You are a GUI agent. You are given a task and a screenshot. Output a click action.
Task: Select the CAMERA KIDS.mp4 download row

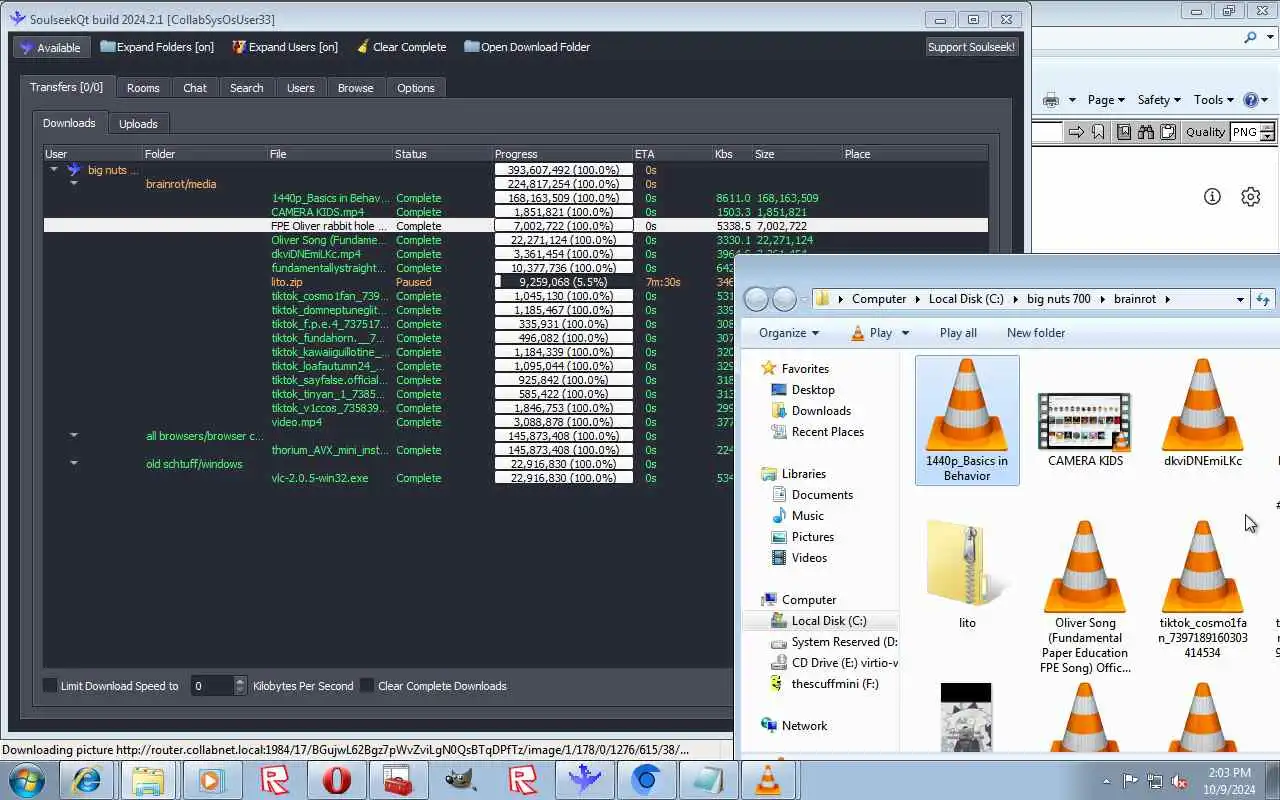pyautogui.click(x=516, y=212)
